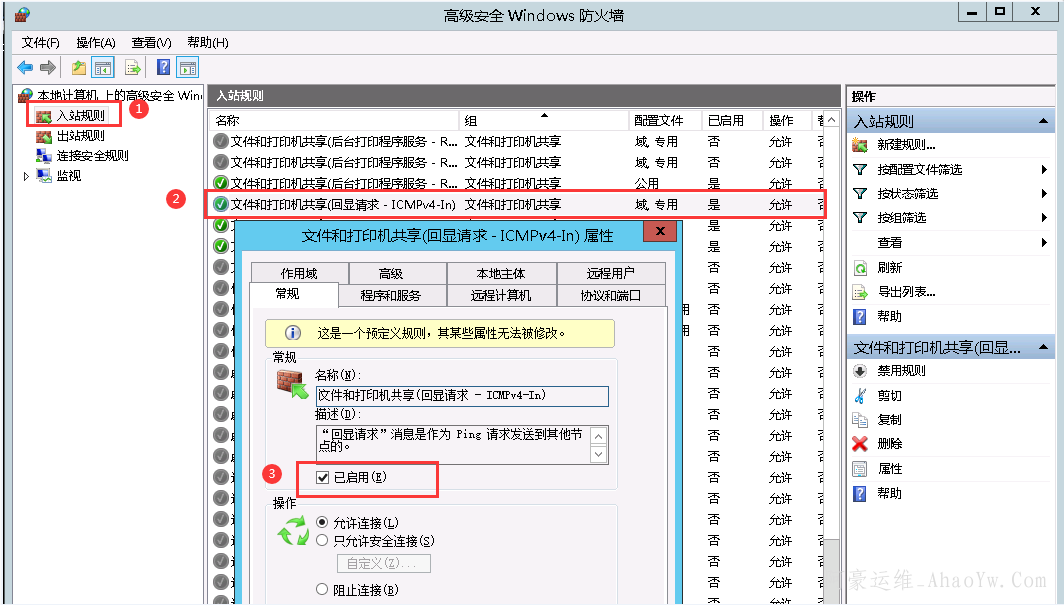Sort rules by the 组 column header
Screen dimensions: 1064x605
[544, 121]
